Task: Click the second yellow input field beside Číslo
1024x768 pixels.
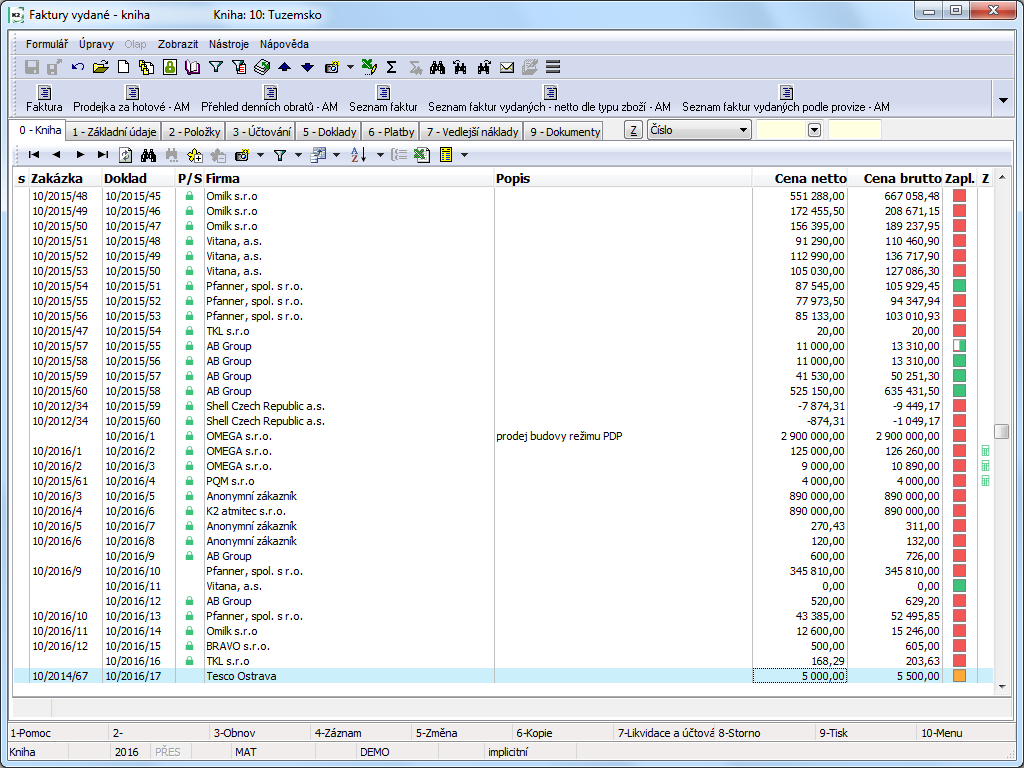Action: pyautogui.click(x=854, y=130)
